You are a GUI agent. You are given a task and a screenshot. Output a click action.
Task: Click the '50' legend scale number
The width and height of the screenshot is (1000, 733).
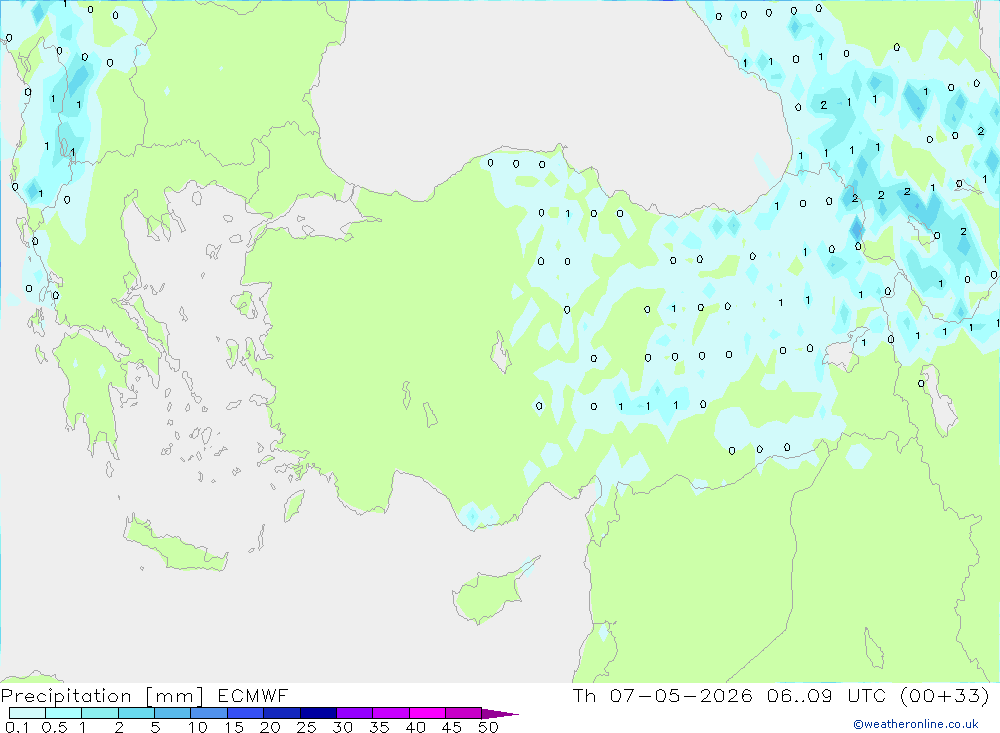pyautogui.click(x=489, y=727)
